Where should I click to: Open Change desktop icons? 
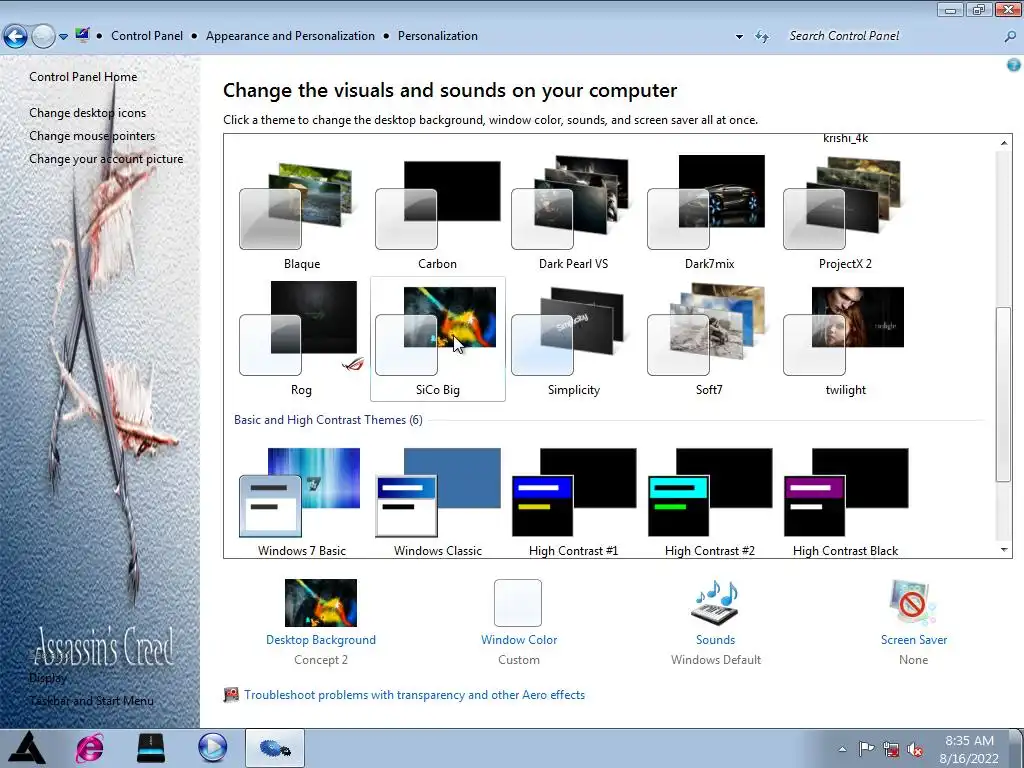pyautogui.click(x=88, y=113)
